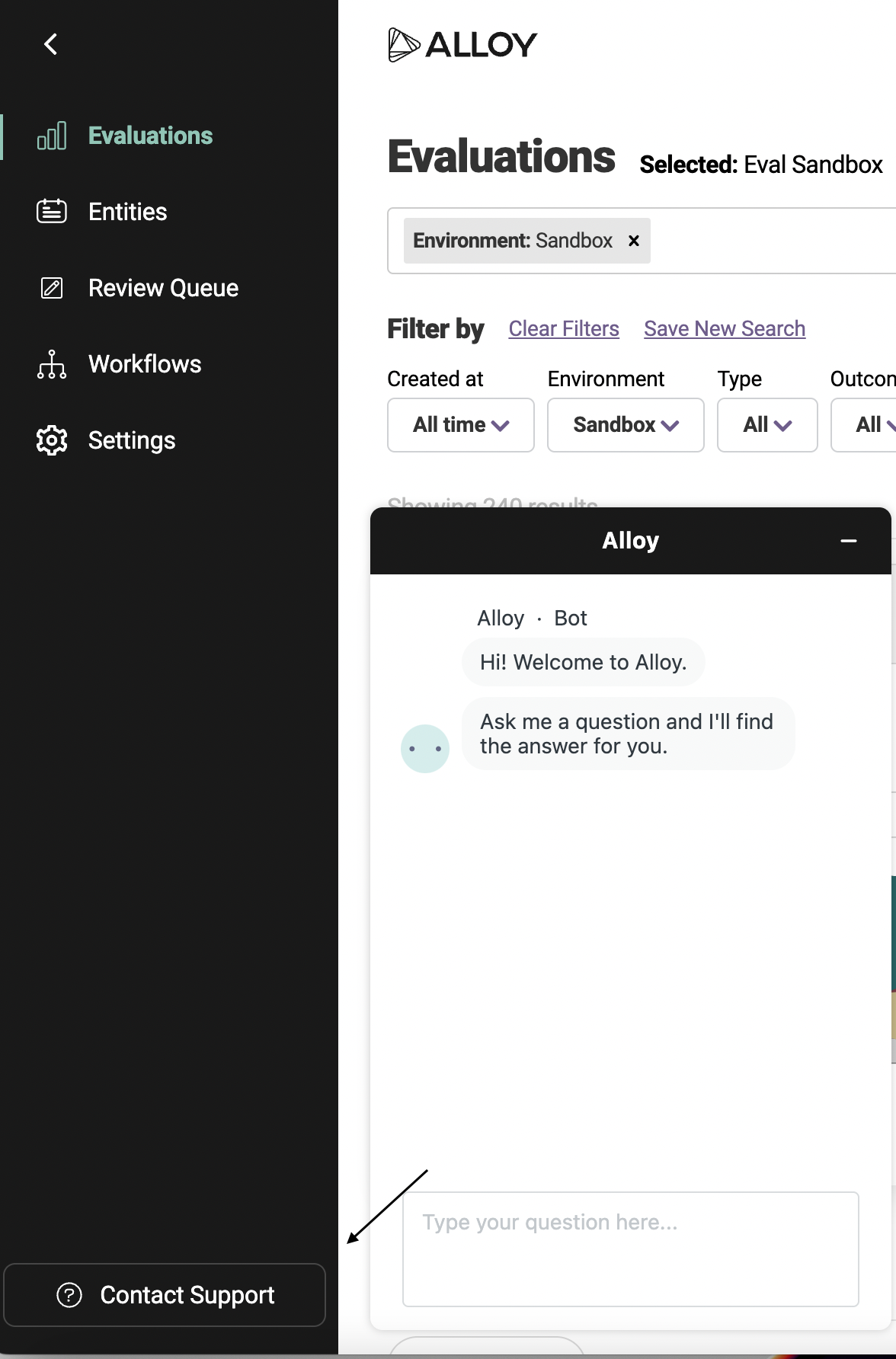The width and height of the screenshot is (896, 1359).
Task: Click the 'Selected: Eval Sandbox' text
Action: 761,165
